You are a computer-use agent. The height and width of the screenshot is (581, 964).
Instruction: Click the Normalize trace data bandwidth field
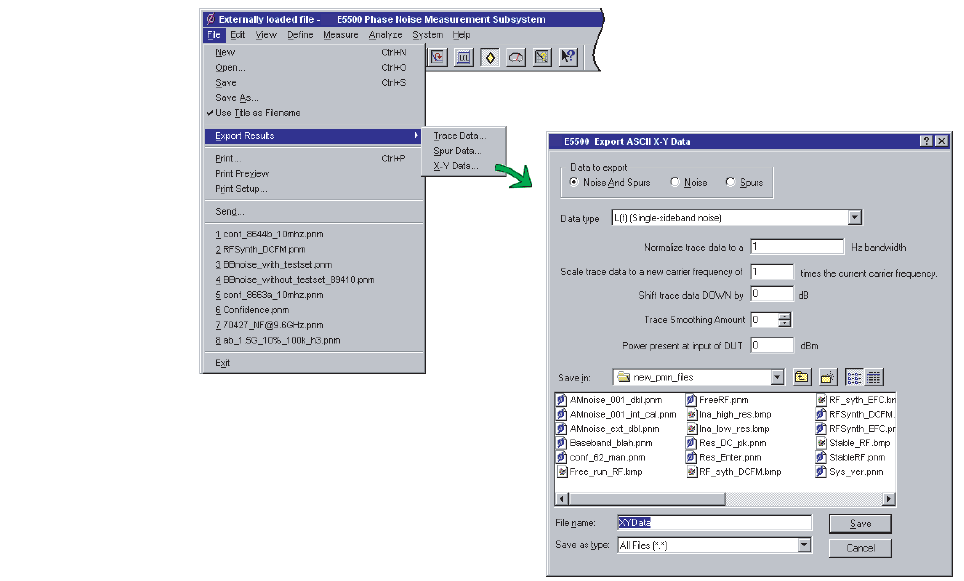(797, 247)
